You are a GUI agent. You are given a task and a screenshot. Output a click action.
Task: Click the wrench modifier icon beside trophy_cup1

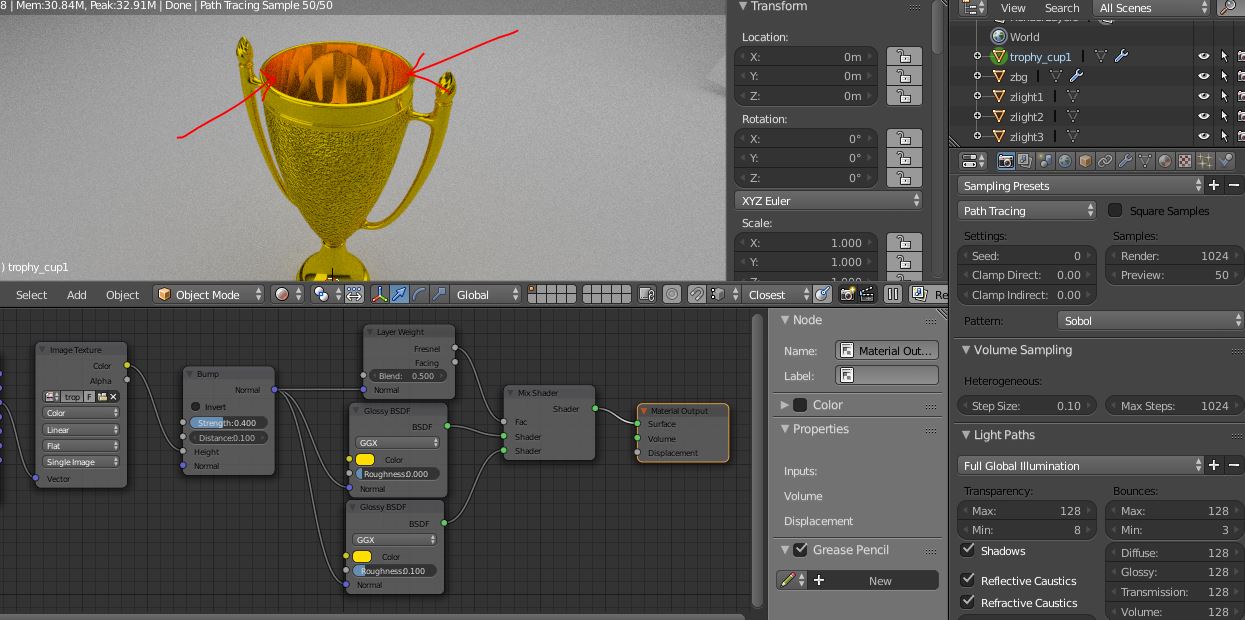click(1121, 57)
